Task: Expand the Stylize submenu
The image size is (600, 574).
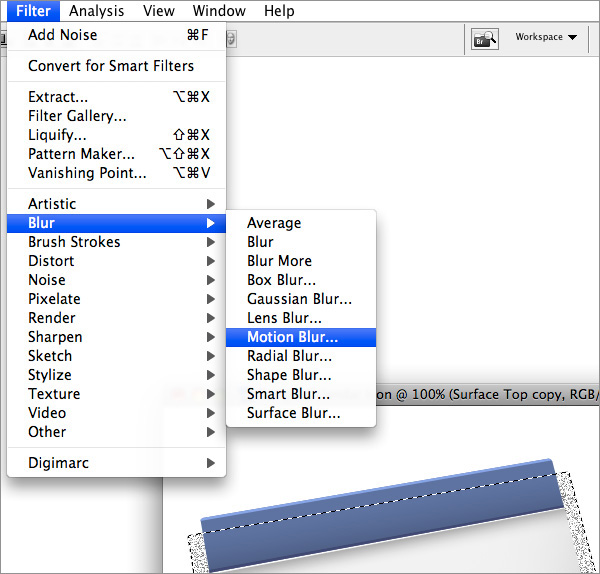Action: pos(116,375)
